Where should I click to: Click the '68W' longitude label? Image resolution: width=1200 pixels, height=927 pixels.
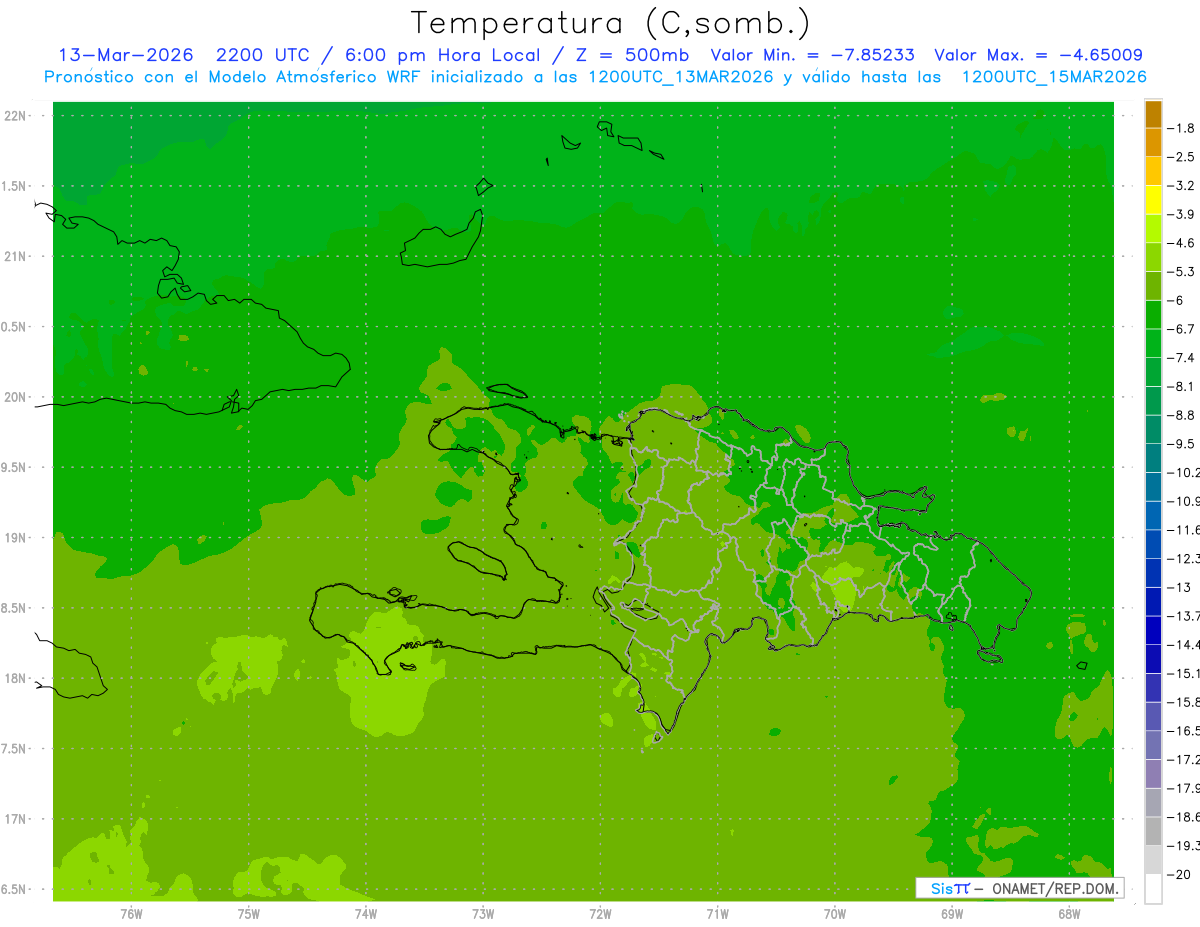[x=1069, y=913]
